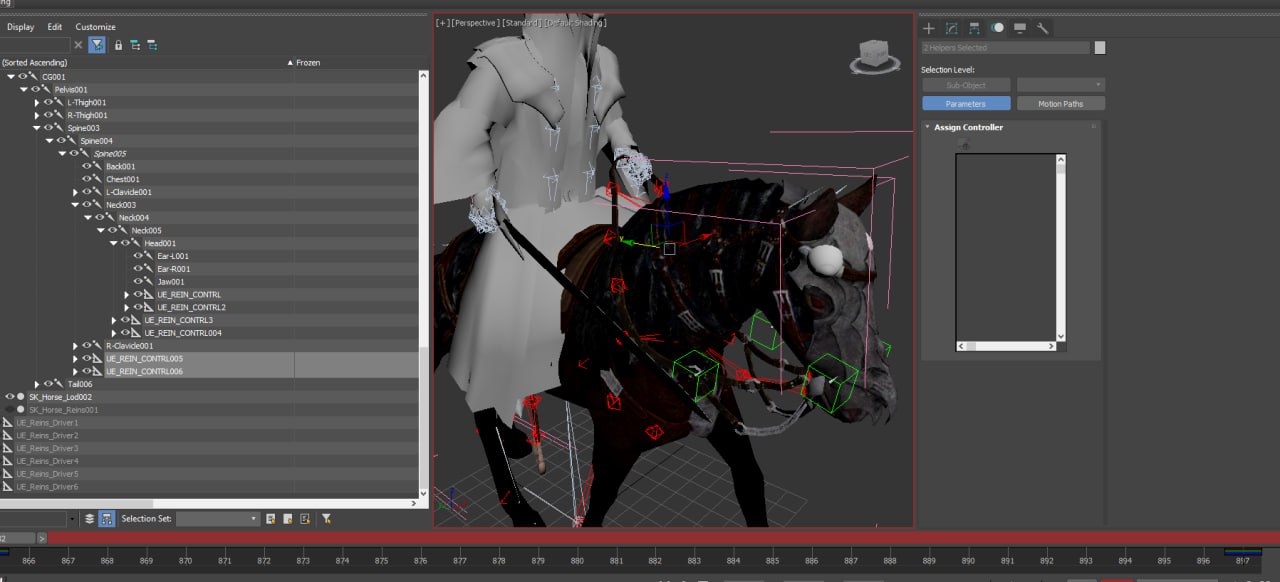
Task: Collapse the Neck003 node
Action: click(76, 205)
